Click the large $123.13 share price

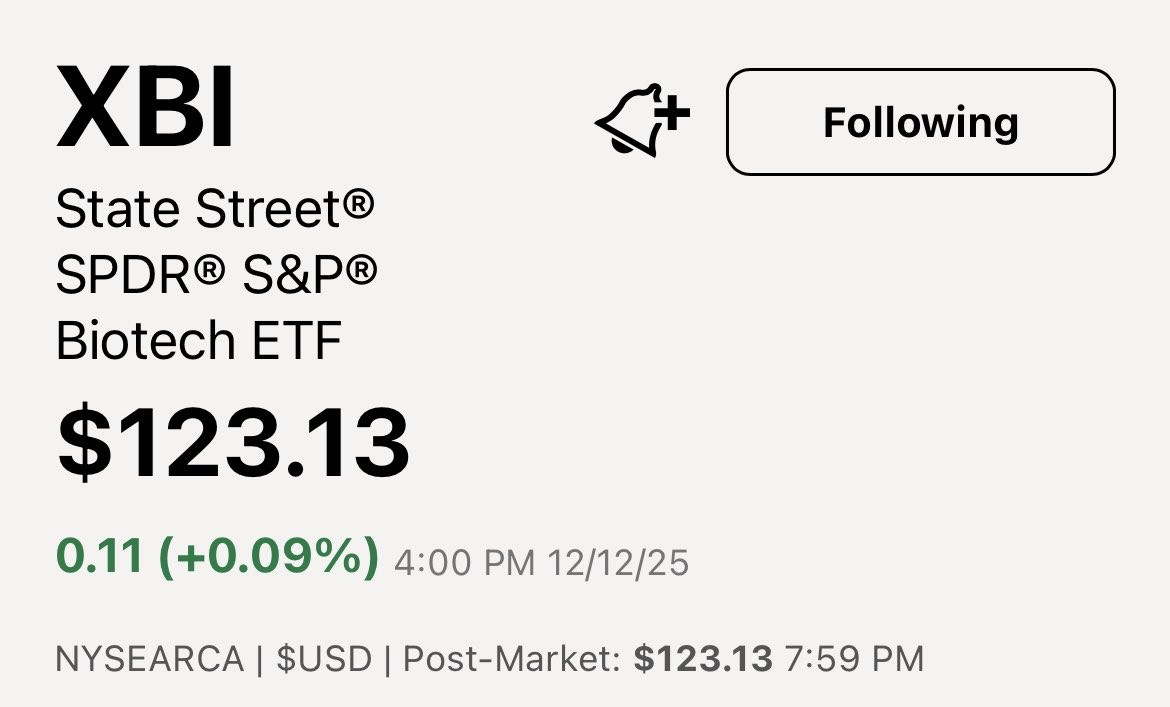pos(234,442)
